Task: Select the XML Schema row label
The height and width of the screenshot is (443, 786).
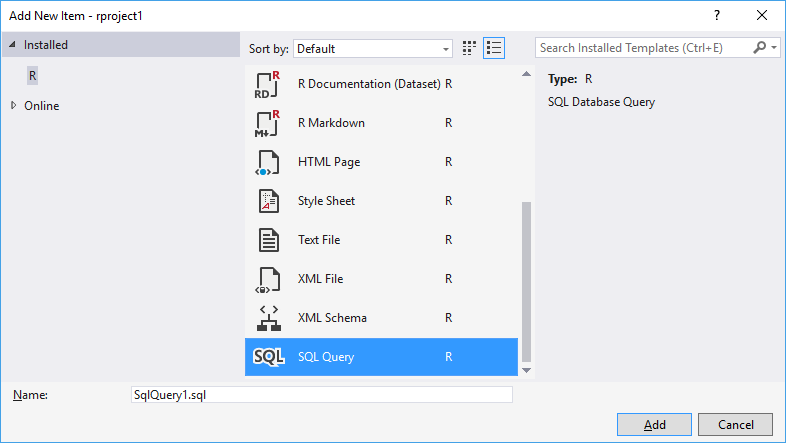Action: pos(332,318)
